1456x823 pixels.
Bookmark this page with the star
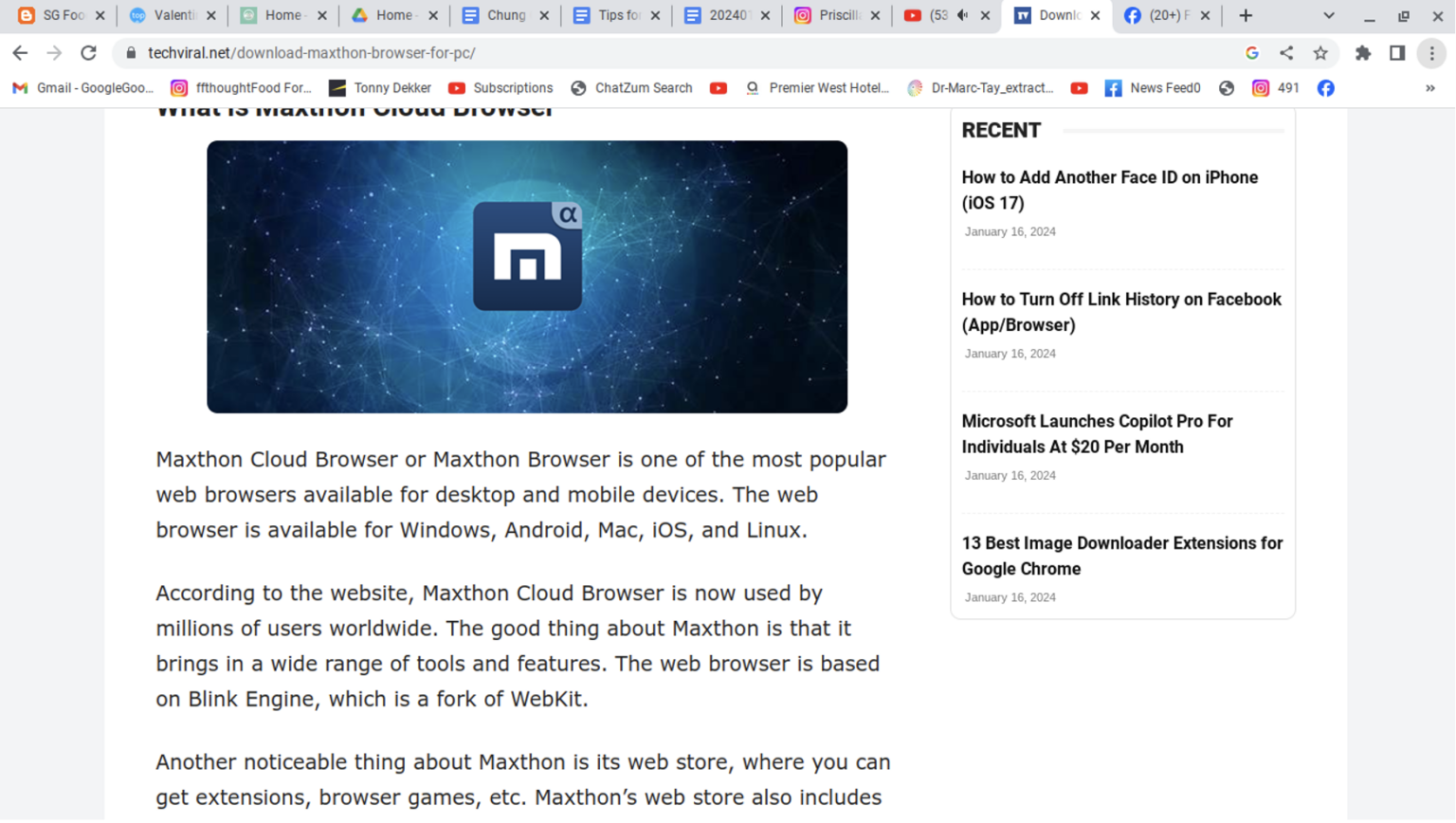tap(1319, 53)
